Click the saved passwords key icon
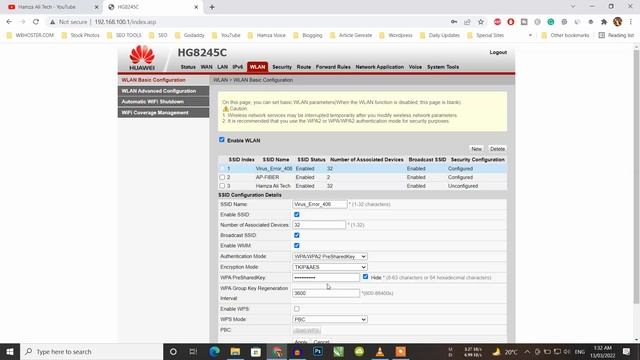The height and width of the screenshot is (360, 640). tap(454, 22)
